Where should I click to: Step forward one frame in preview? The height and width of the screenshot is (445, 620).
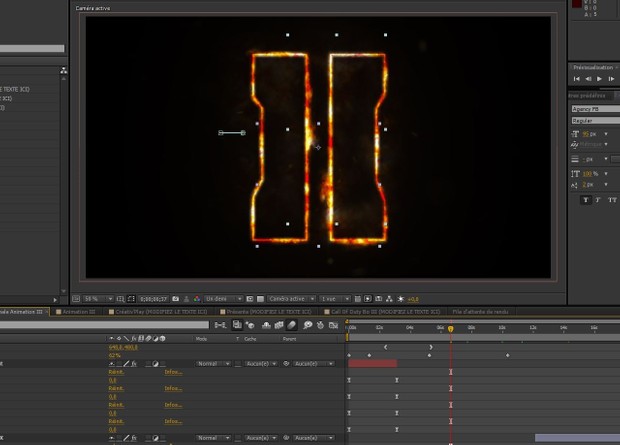pos(611,79)
